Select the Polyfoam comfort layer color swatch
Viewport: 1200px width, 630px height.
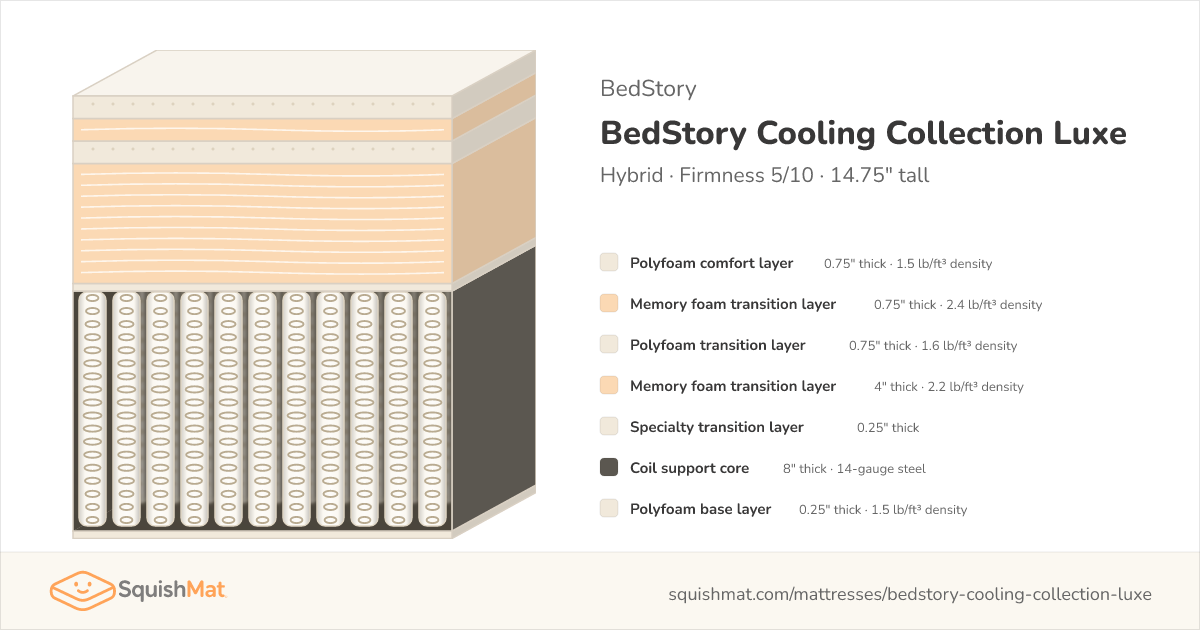pos(609,263)
